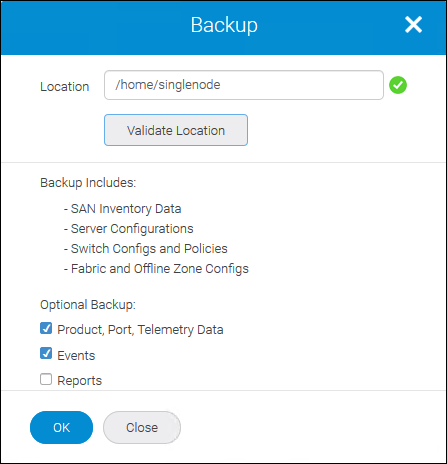Click the Optional Backup heading
This screenshot has height=464, width=447.
[88, 305]
